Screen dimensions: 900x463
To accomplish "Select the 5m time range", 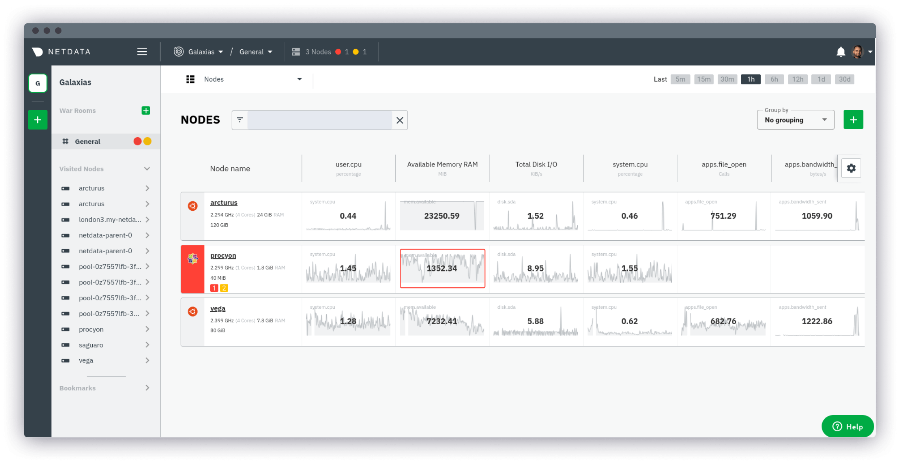I will coord(680,79).
